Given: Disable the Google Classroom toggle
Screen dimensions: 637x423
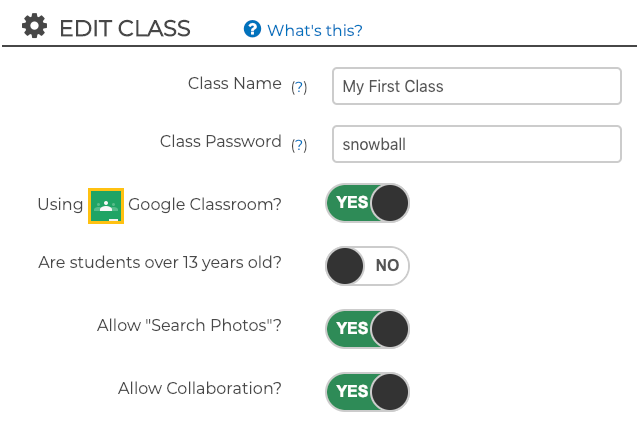Looking at the screenshot, I should pos(367,203).
